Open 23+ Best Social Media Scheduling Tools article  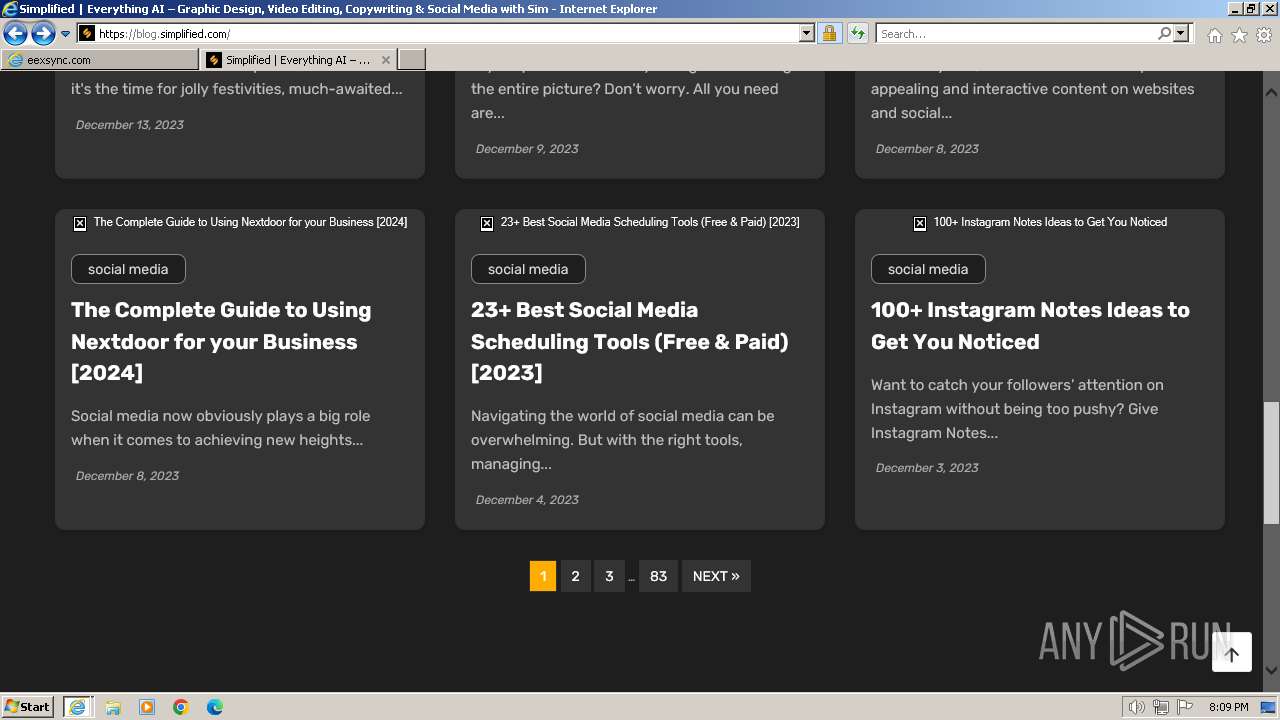coord(630,341)
